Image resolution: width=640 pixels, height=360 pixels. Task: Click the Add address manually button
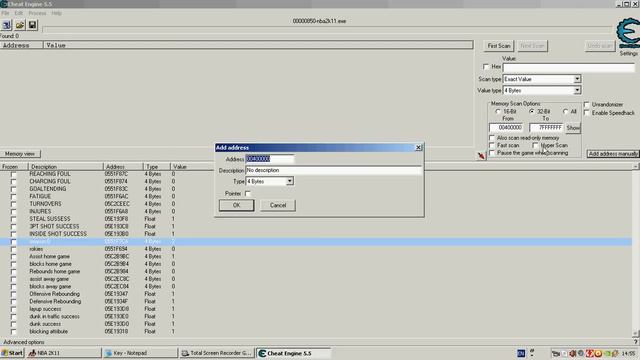(x=613, y=154)
